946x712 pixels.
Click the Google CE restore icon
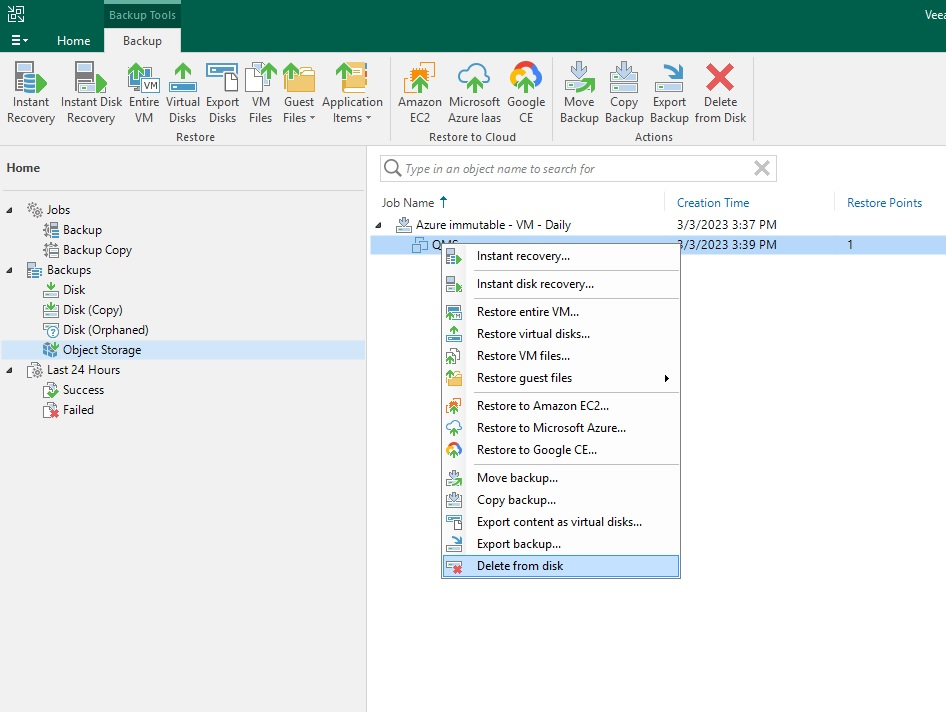pos(526,92)
